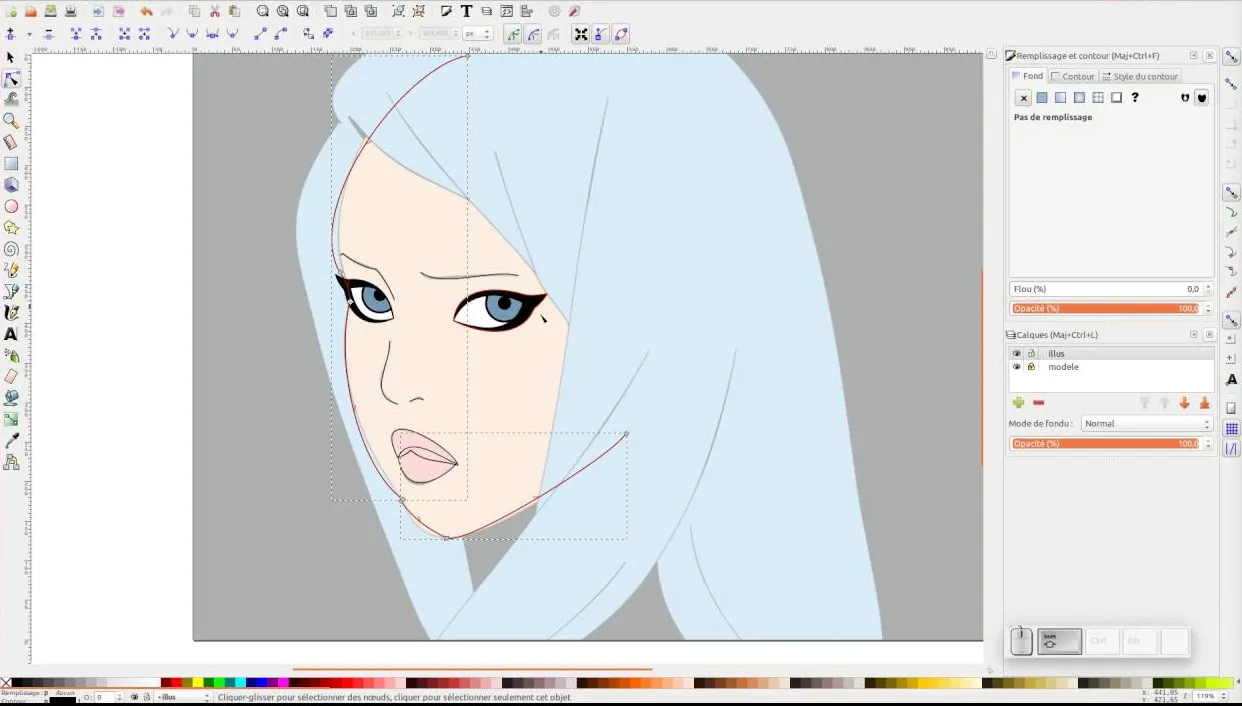Pick the Star tool
The width and height of the screenshot is (1242, 706).
click(x=11, y=227)
